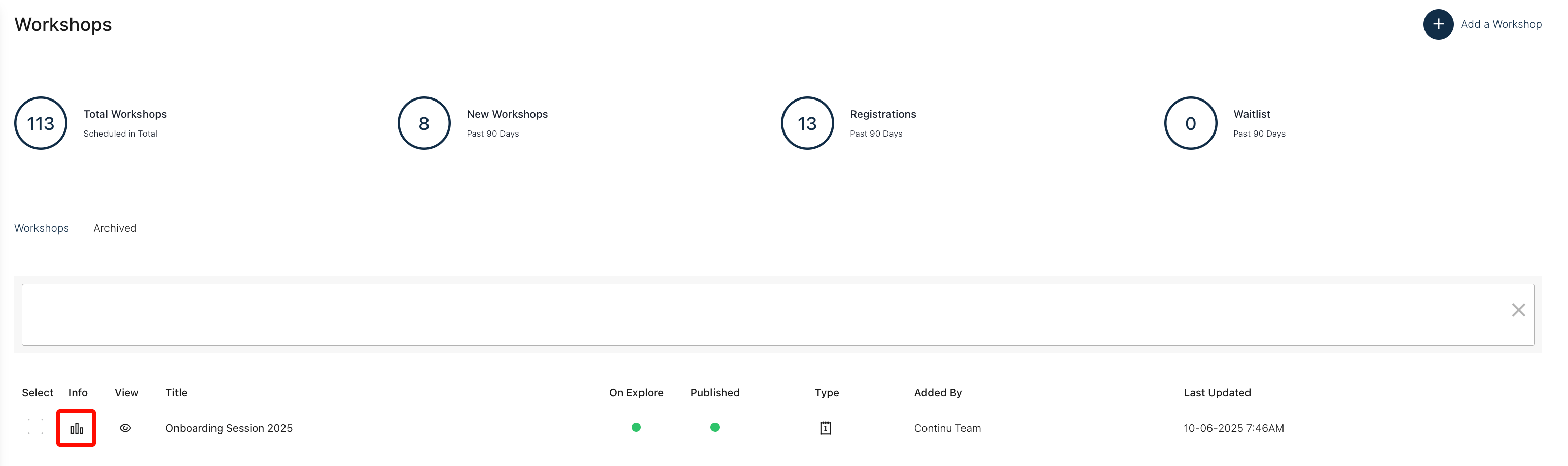Click the plus icon to add a workshop
This screenshot has height=466, width=1568.
coord(1438,24)
